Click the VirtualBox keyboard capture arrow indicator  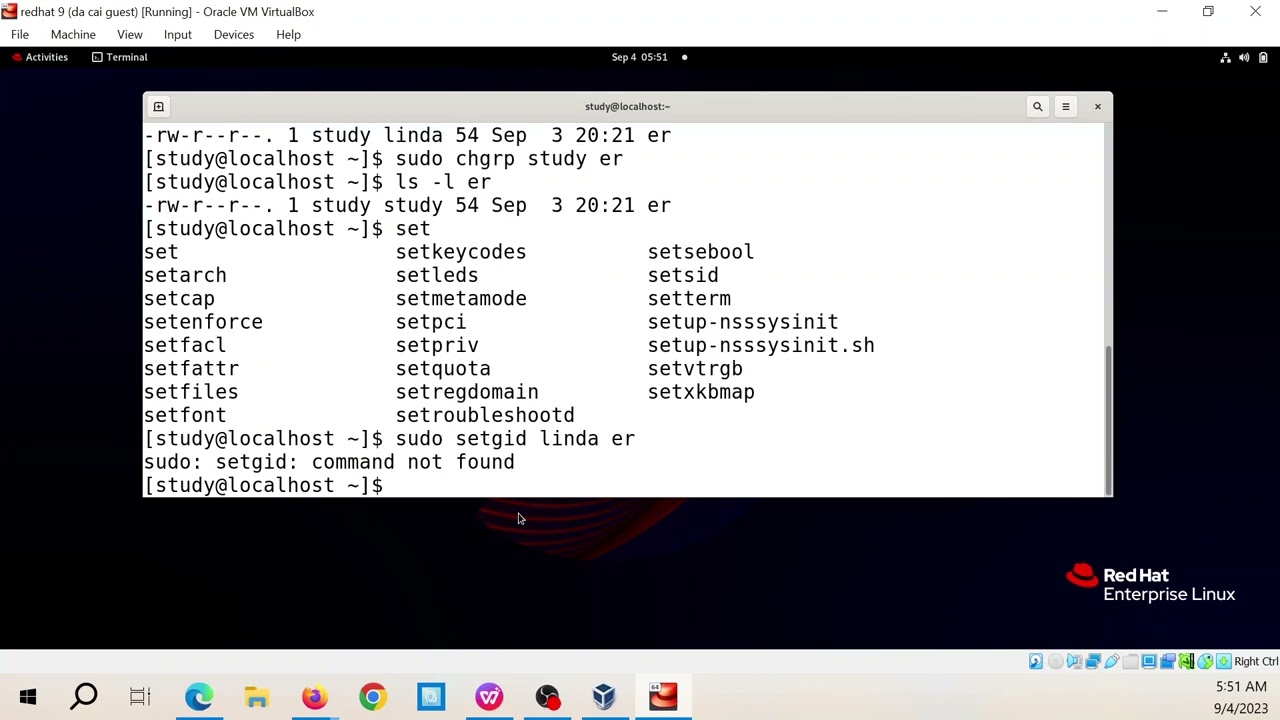click(1223, 661)
